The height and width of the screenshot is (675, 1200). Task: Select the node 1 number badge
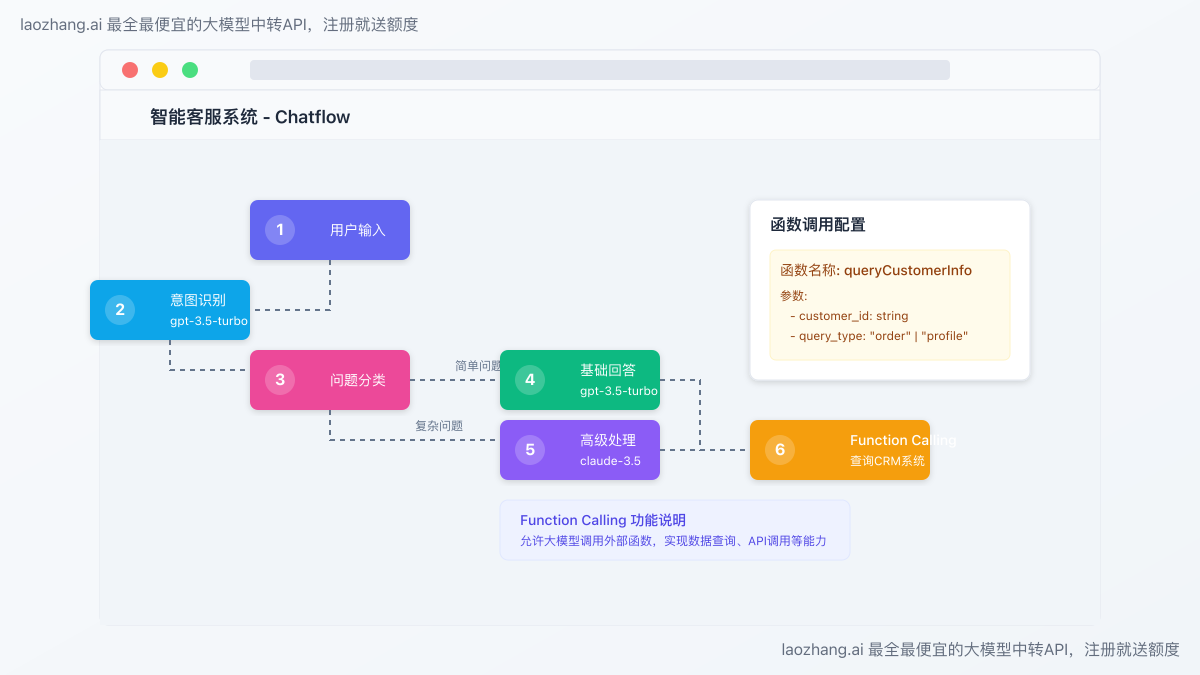280,230
